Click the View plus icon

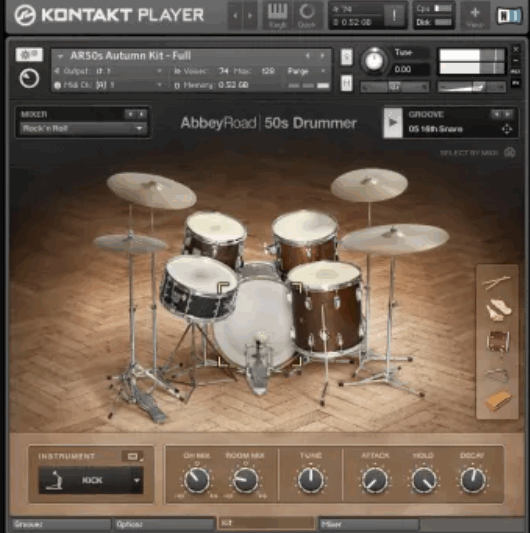475,15
